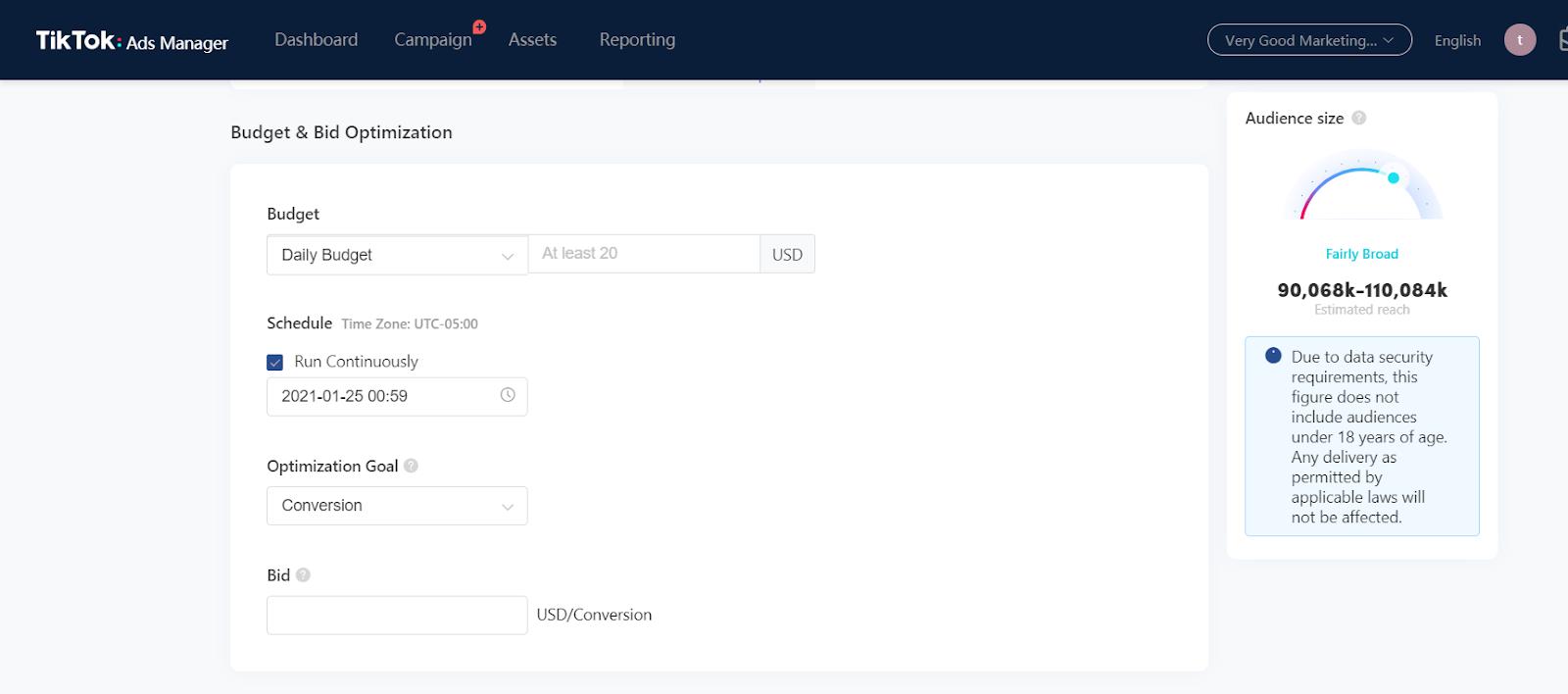
Task: Go to the Dashboard tab
Action: (316, 40)
